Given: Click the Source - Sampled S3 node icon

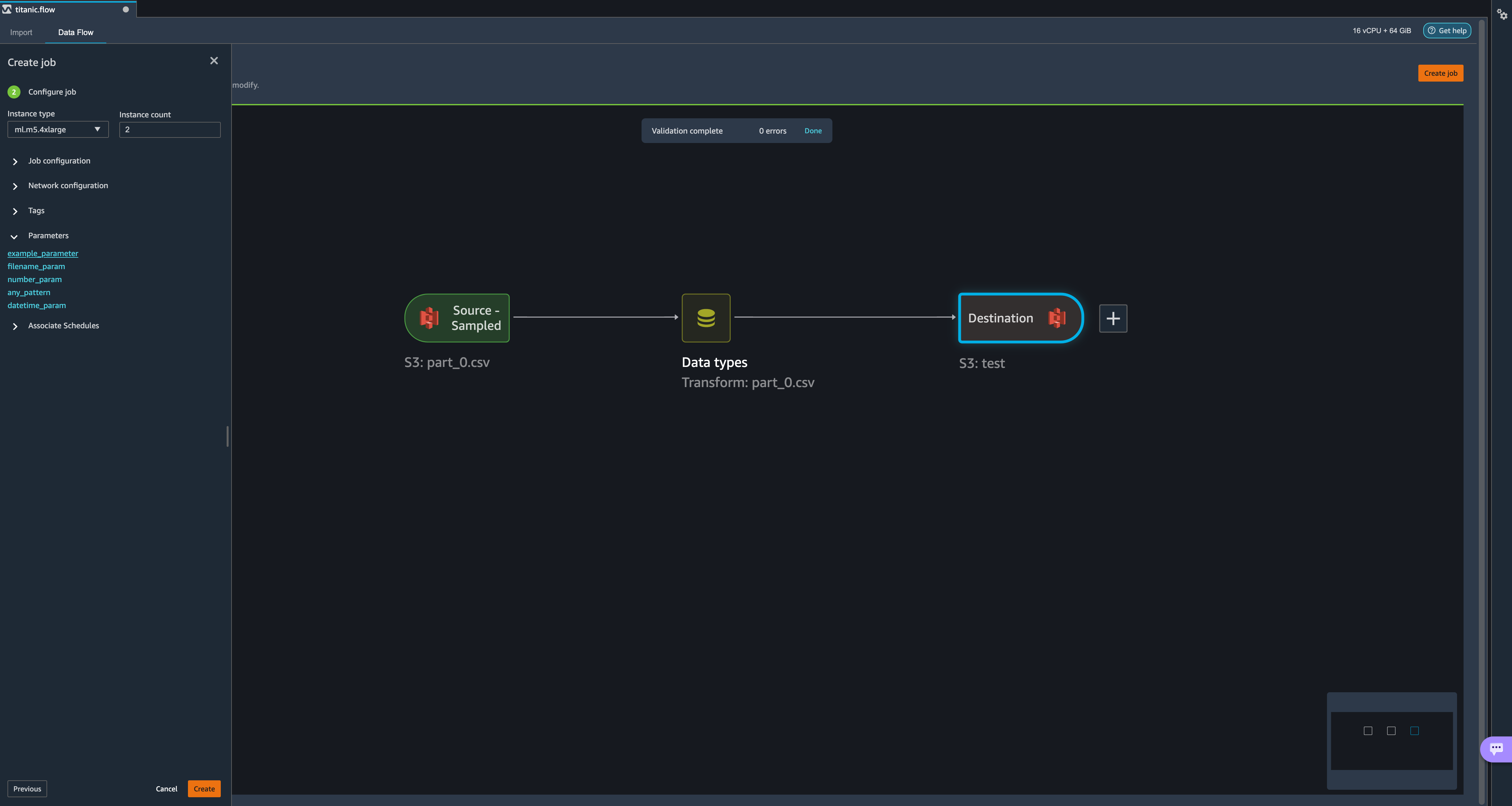Looking at the screenshot, I should click(429, 318).
